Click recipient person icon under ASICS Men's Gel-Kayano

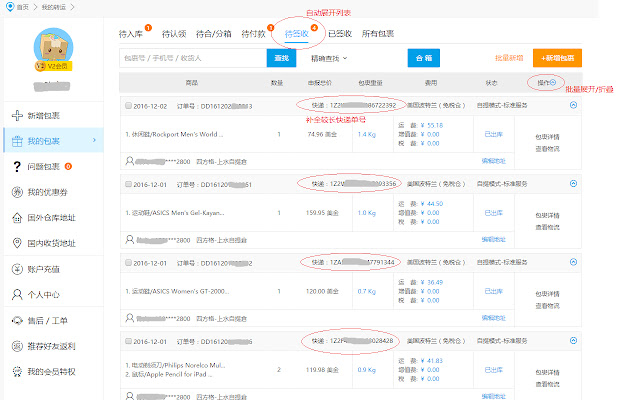[129, 239]
